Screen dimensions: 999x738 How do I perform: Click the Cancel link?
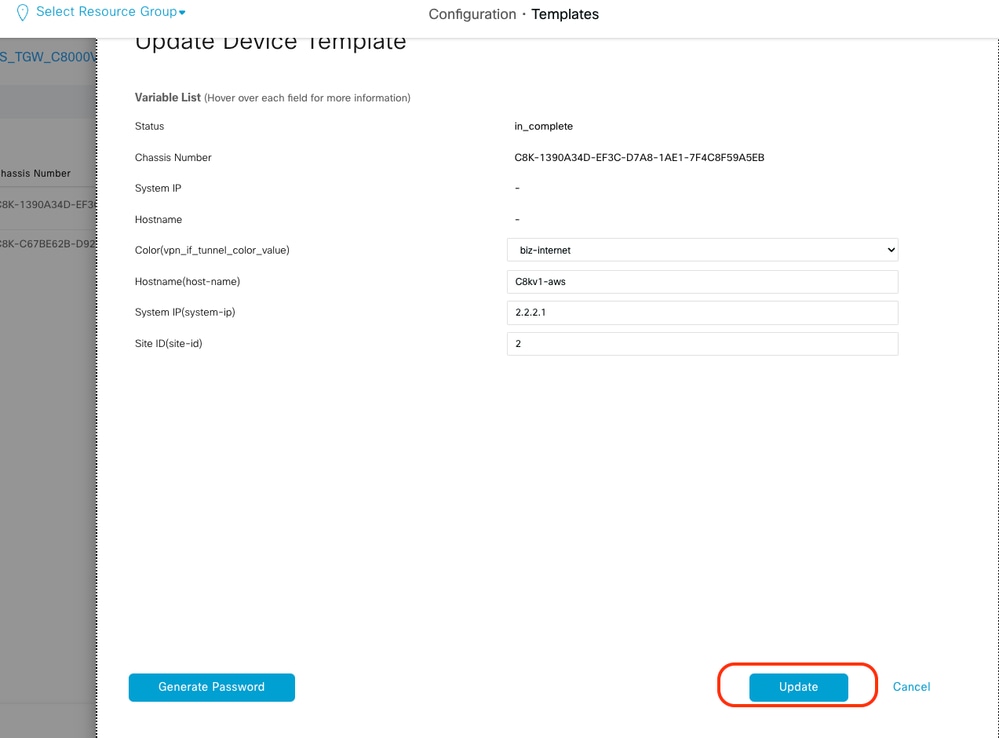[x=911, y=686]
